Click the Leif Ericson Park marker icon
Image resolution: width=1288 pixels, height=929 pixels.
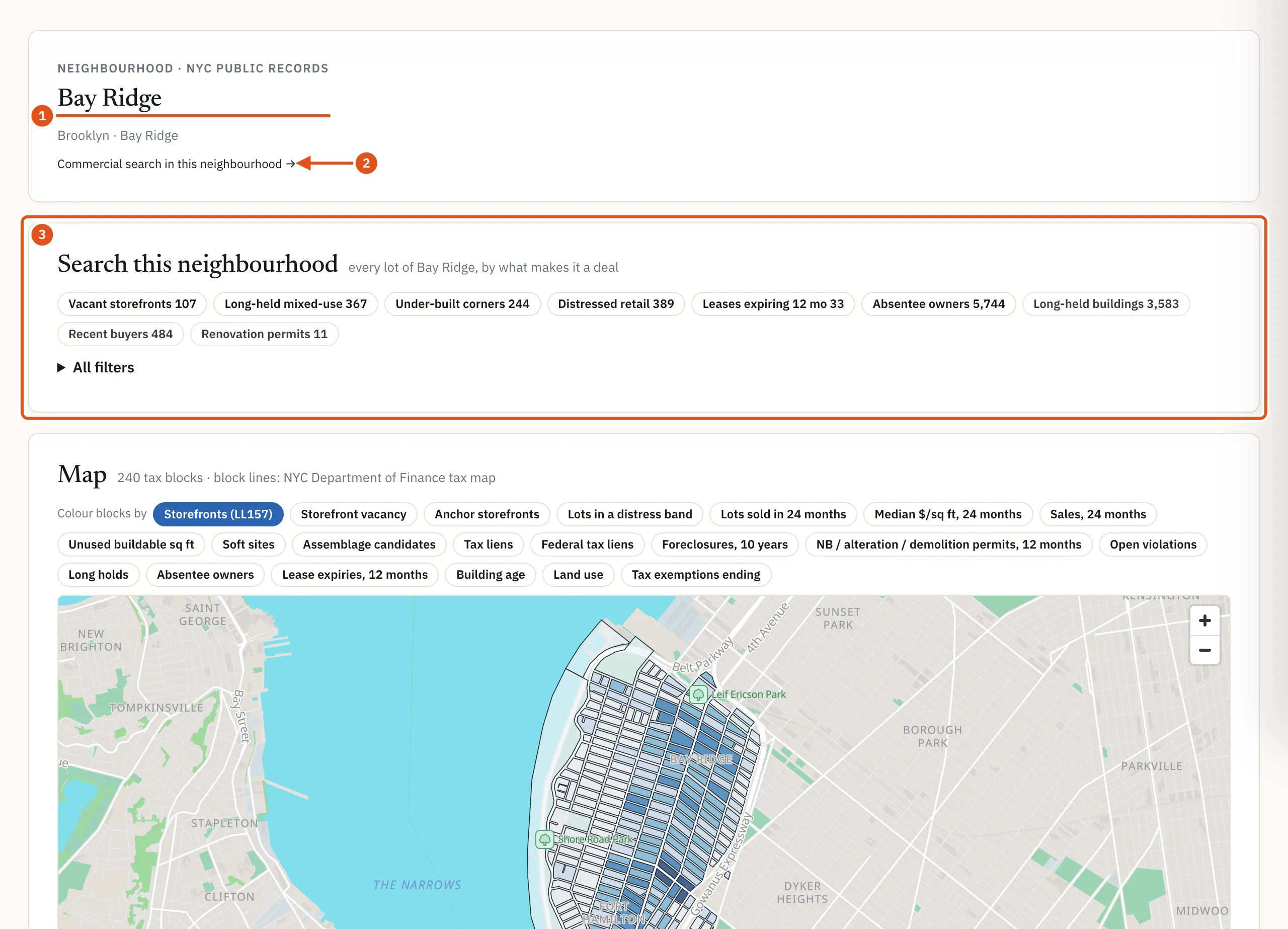pos(698,694)
